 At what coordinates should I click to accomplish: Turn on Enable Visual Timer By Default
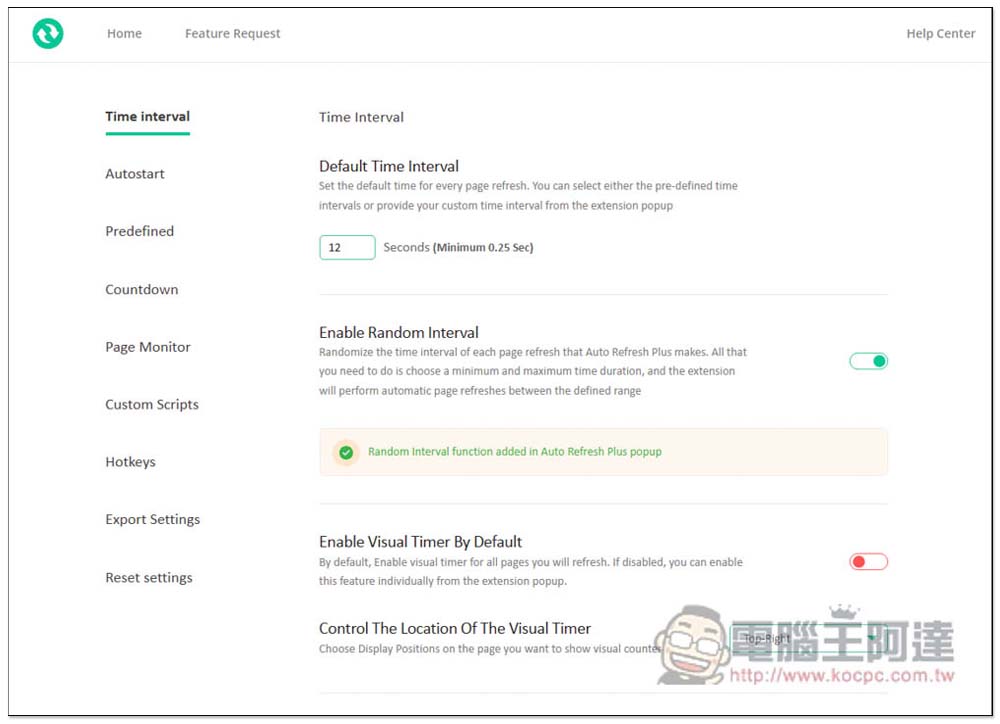pyautogui.click(x=868, y=562)
